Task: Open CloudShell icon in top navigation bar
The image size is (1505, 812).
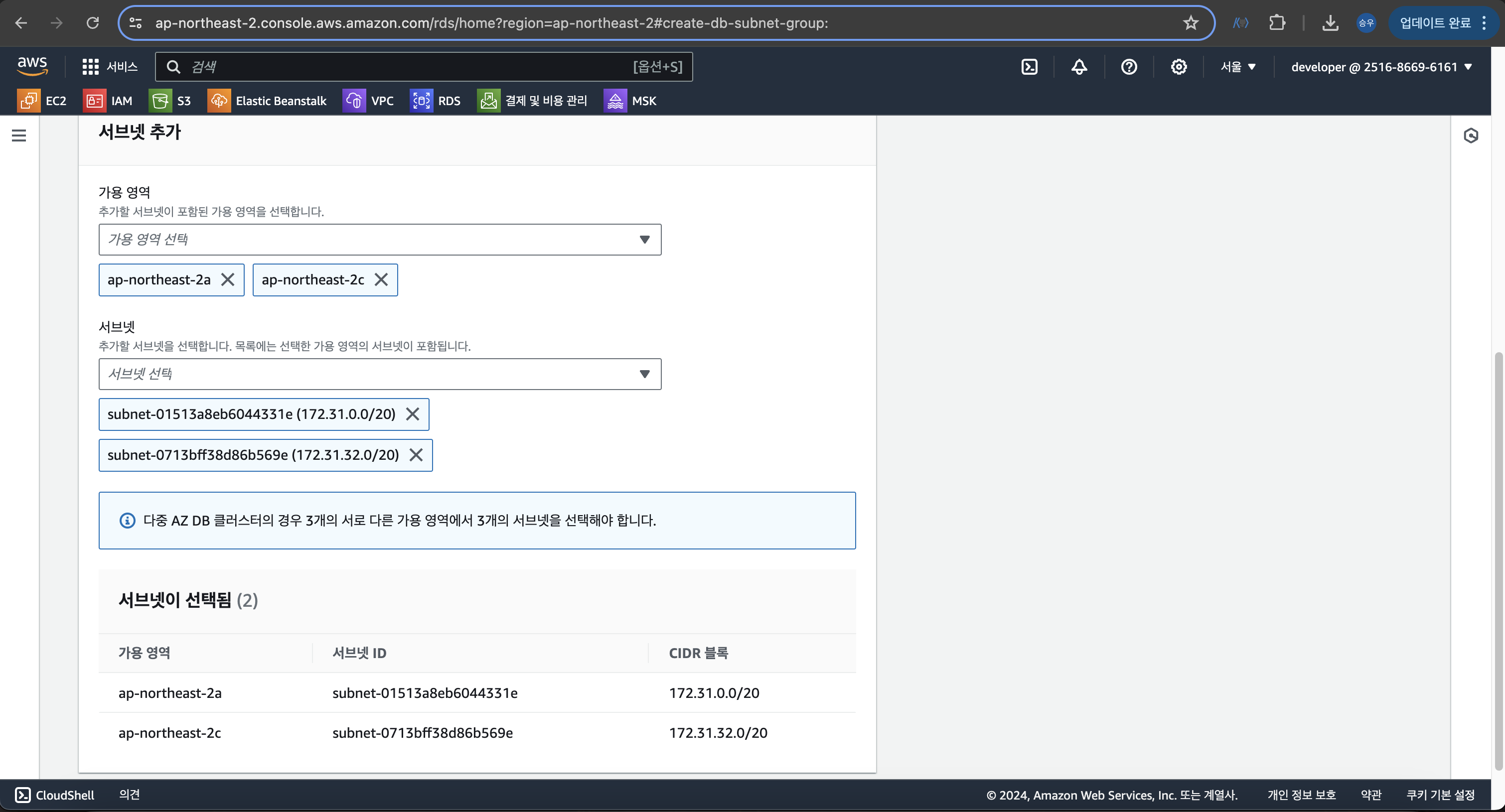Action: (1029, 67)
